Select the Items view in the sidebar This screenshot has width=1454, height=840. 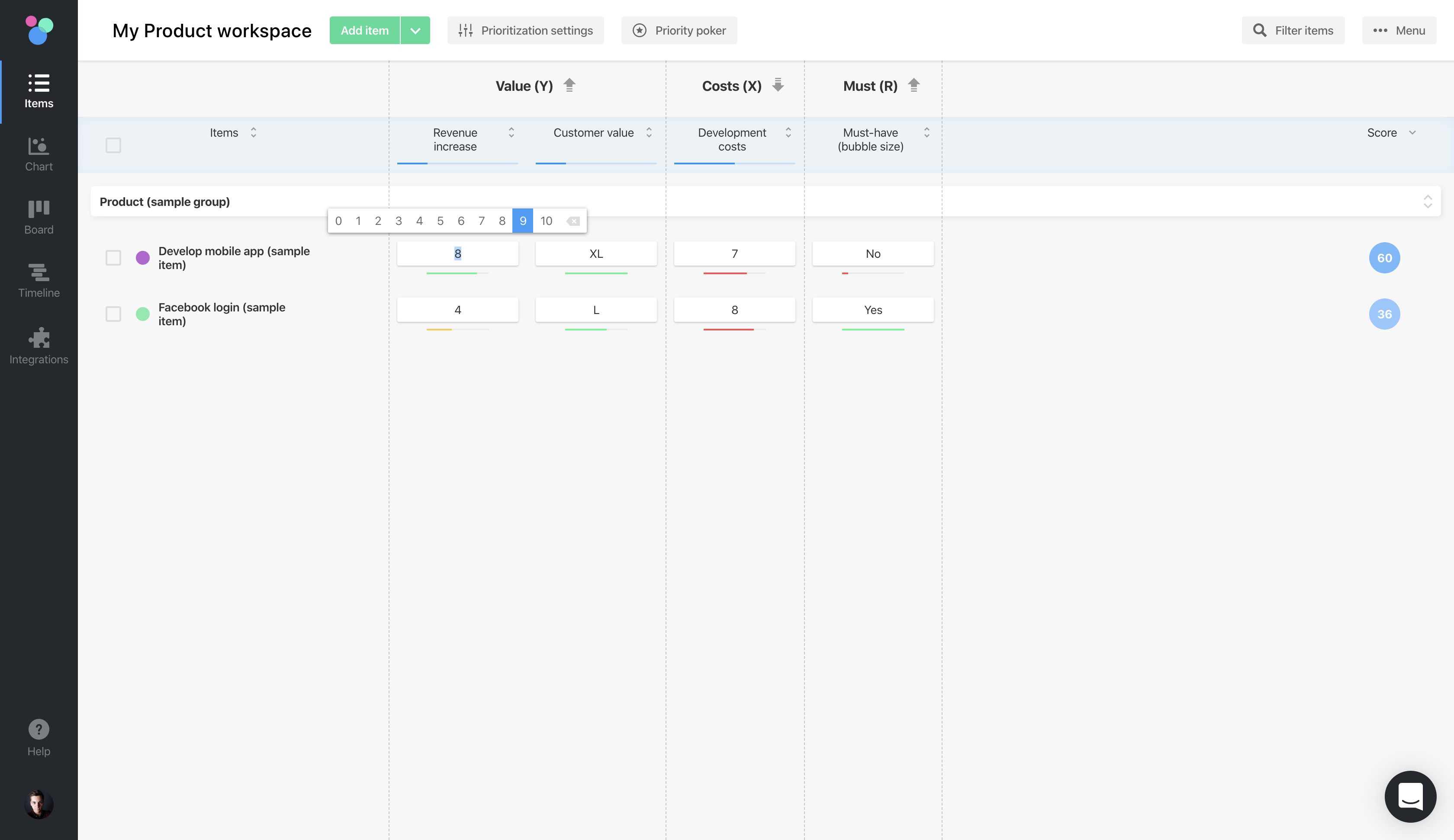38,91
